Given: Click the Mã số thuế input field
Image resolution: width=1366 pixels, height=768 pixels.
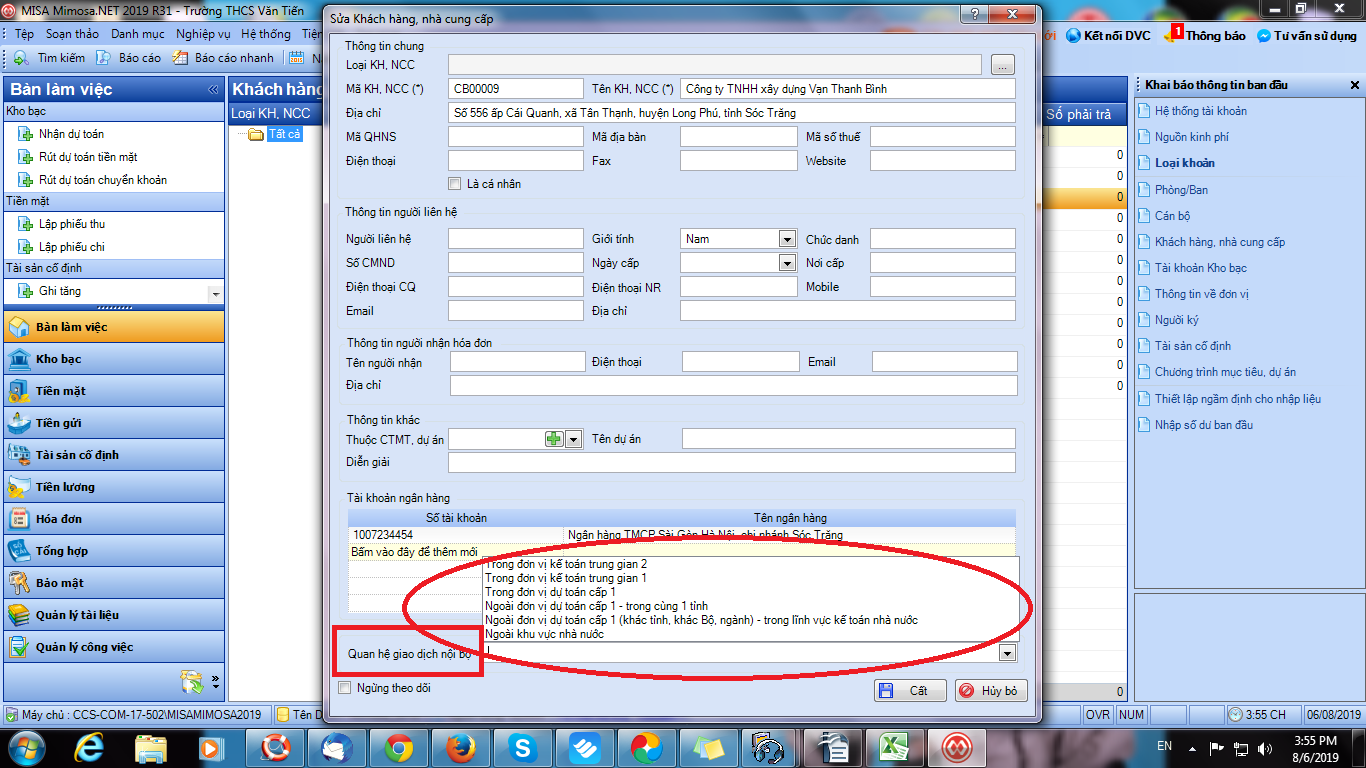Looking at the screenshot, I should (x=942, y=137).
